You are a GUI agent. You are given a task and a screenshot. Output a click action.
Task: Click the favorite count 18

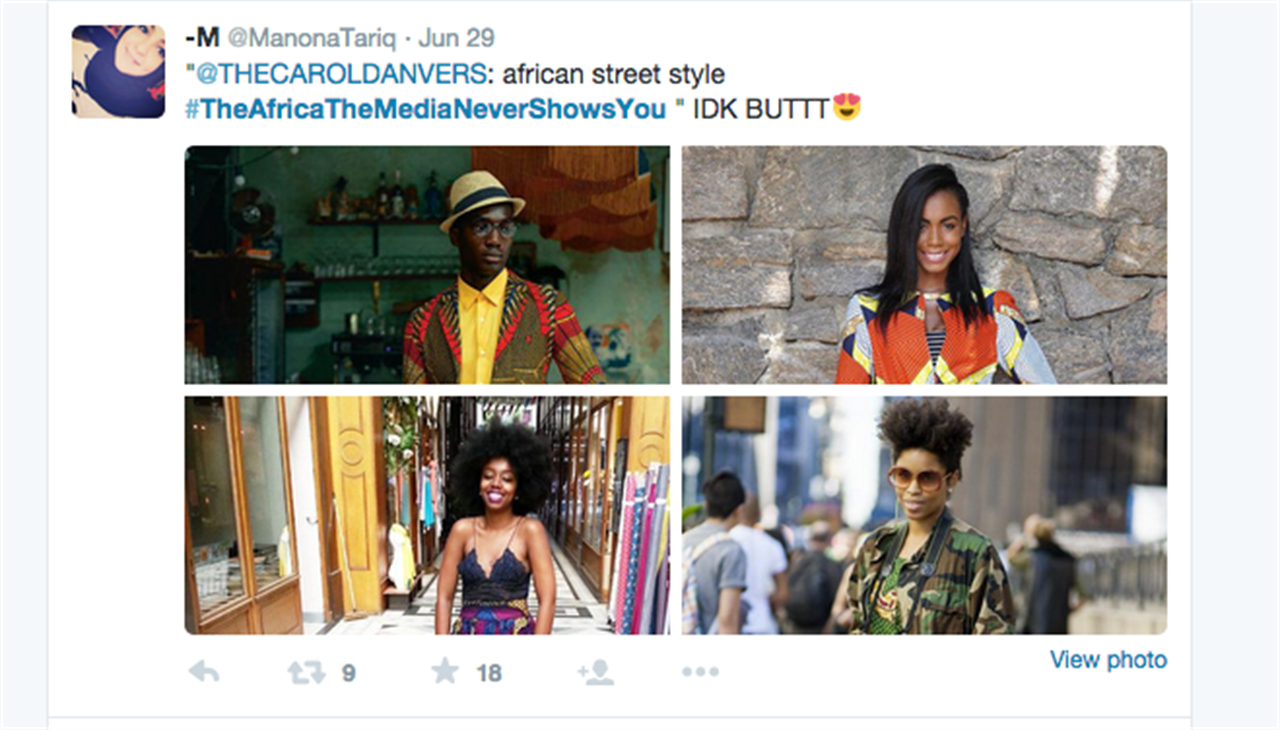[x=488, y=673]
